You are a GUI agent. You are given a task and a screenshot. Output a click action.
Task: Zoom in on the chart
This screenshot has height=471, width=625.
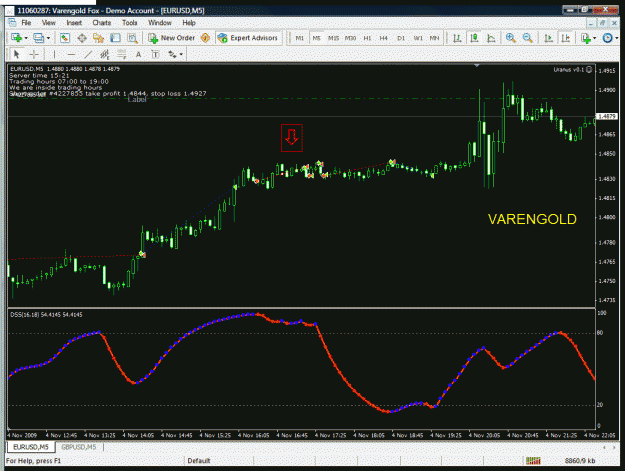pyautogui.click(x=510, y=38)
